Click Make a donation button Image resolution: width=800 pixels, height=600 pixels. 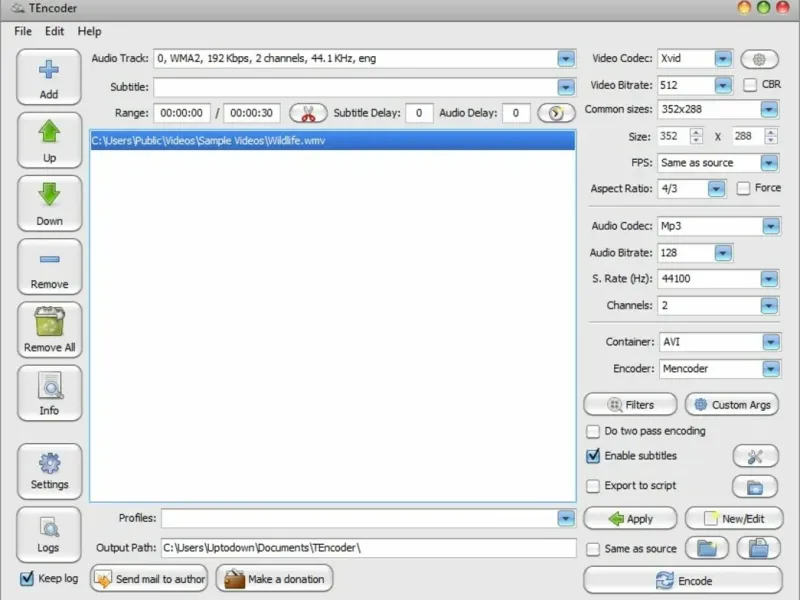274,579
